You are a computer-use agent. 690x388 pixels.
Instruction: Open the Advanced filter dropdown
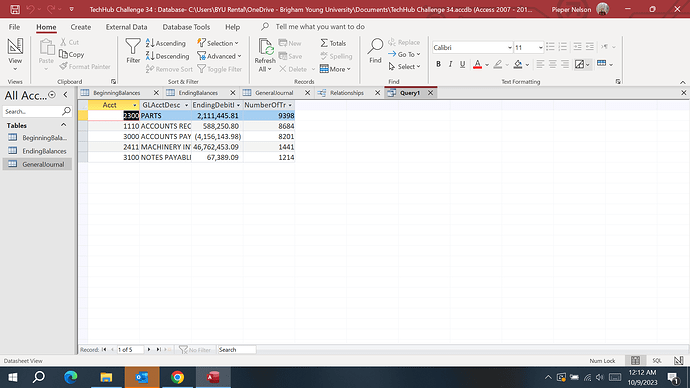[x=219, y=56]
